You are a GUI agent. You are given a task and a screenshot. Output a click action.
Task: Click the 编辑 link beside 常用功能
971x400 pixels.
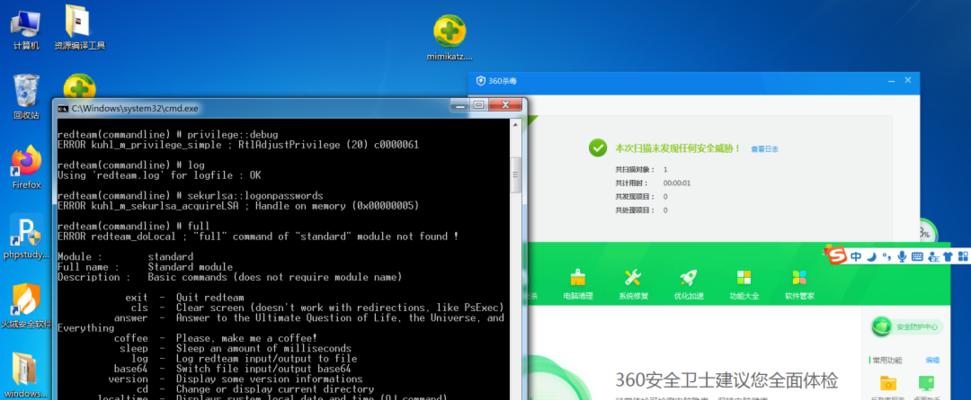tap(932, 360)
